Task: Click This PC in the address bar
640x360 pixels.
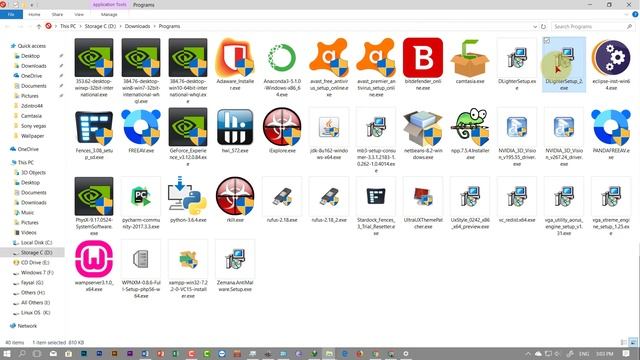Action: pos(68,26)
